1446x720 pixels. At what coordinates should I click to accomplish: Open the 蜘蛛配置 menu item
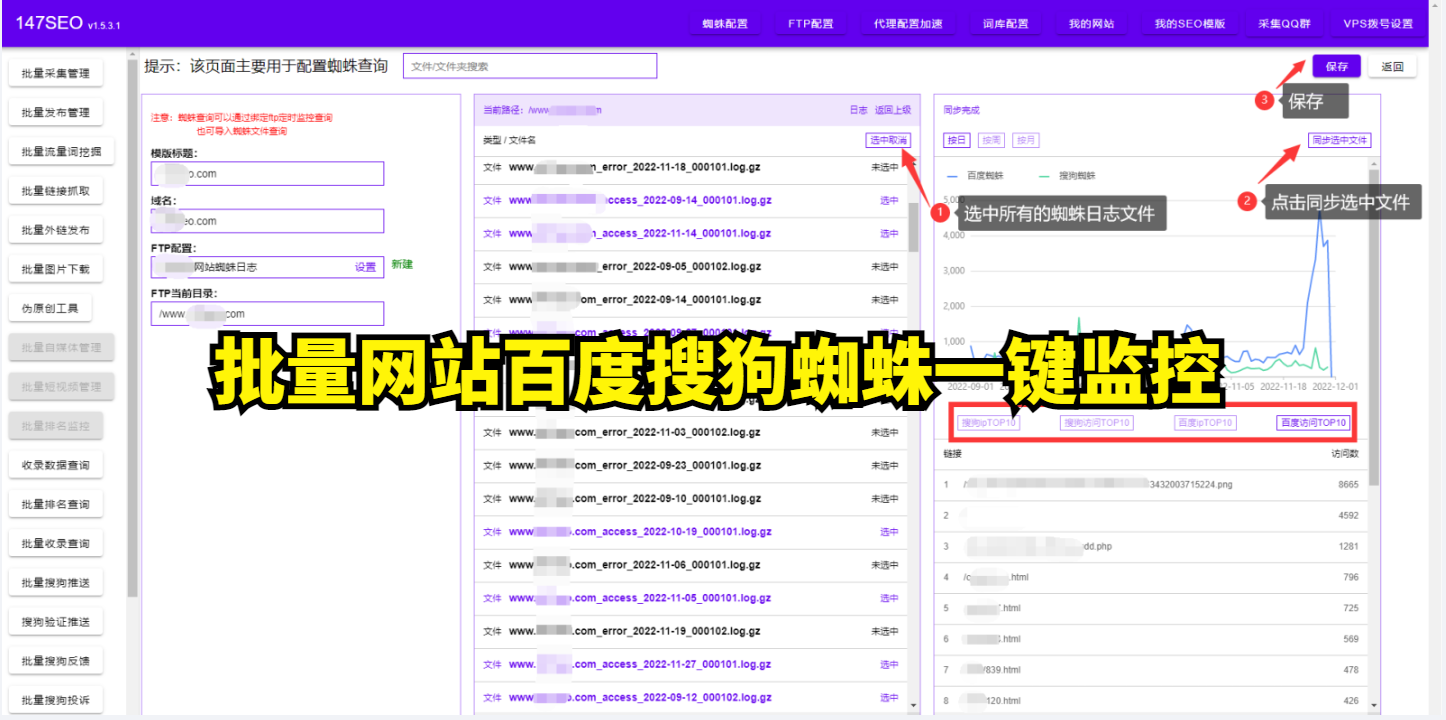725,24
